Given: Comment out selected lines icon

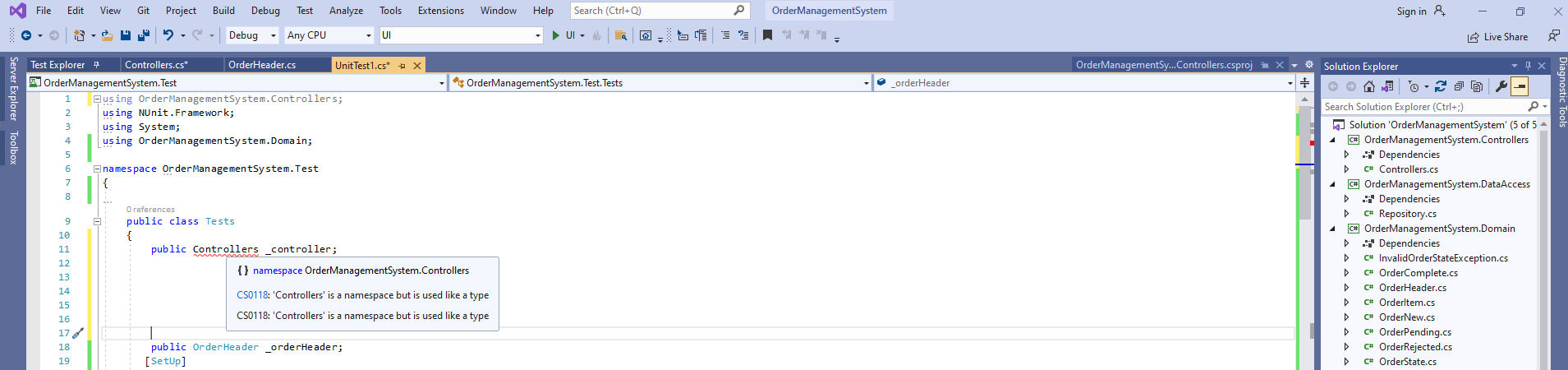Looking at the screenshot, I should point(725,35).
